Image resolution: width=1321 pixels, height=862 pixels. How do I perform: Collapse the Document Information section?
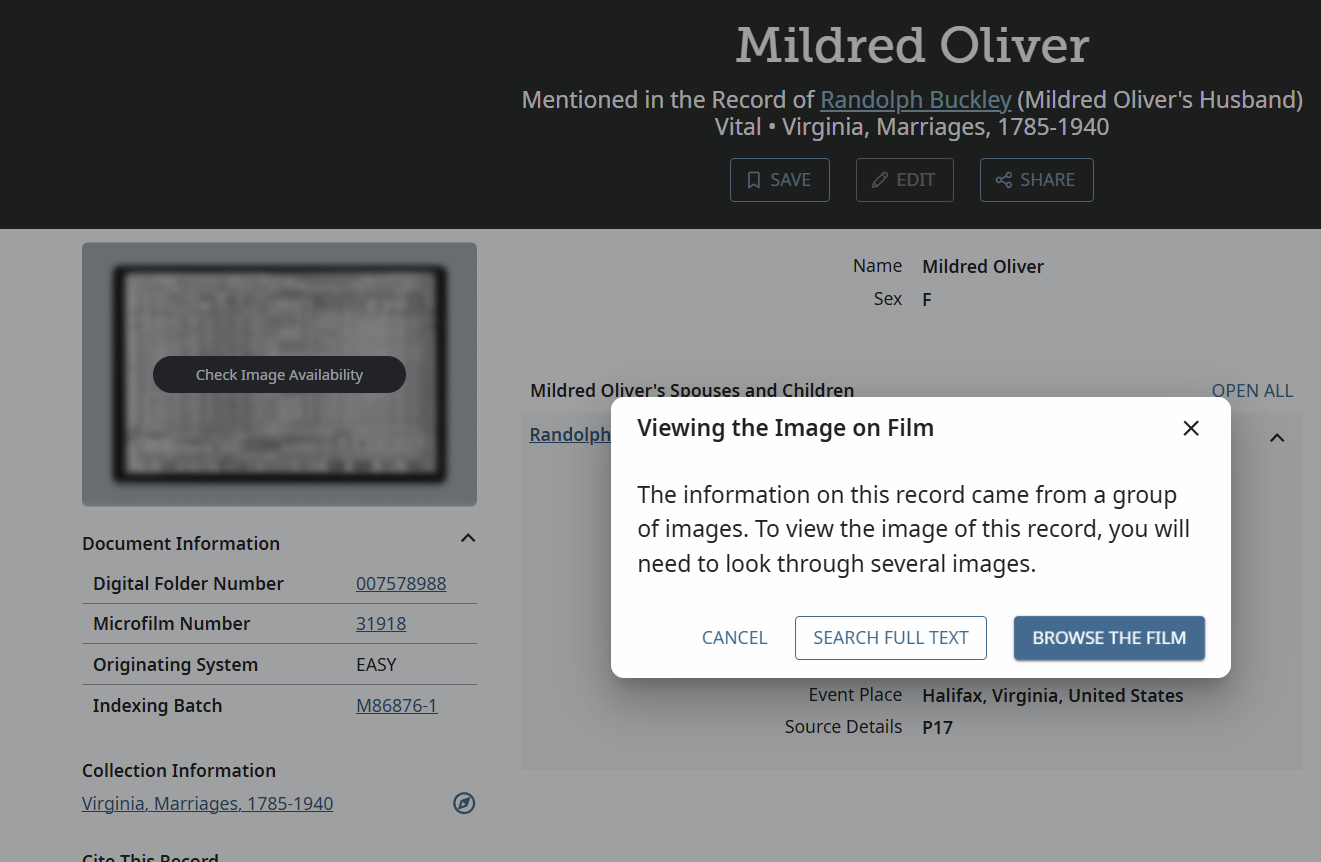[467, 538]
